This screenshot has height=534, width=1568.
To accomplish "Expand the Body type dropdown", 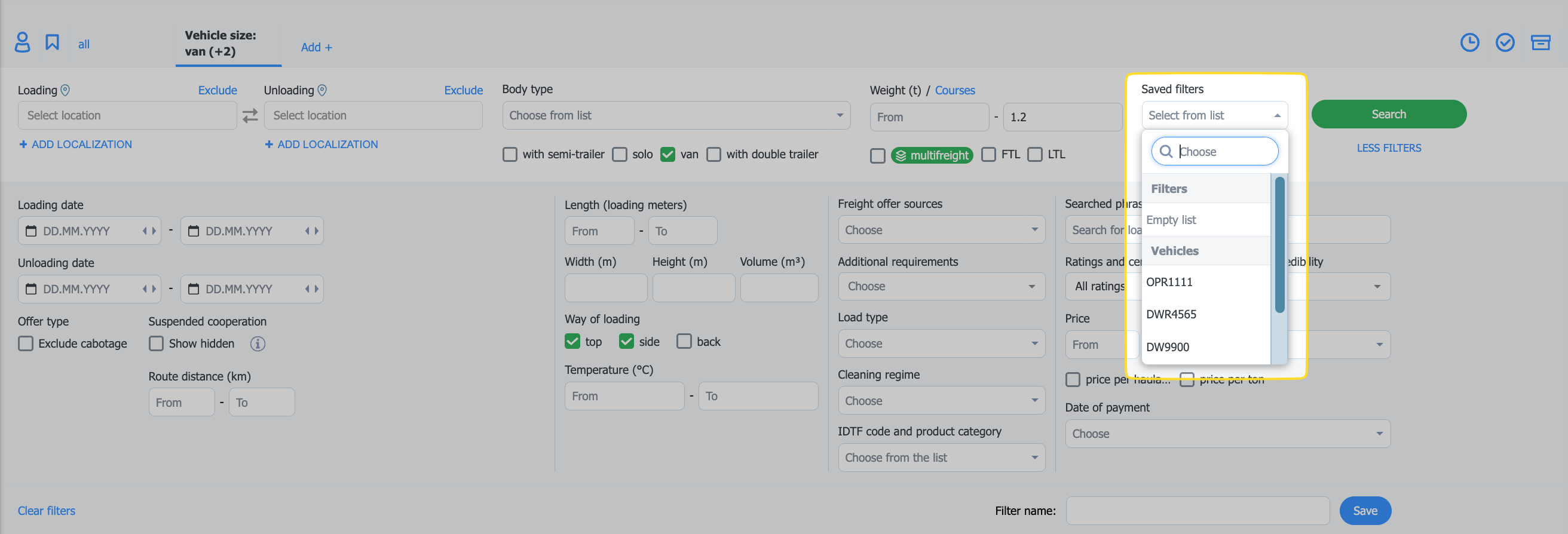I will pyautogui.click(x=676, y=115).
